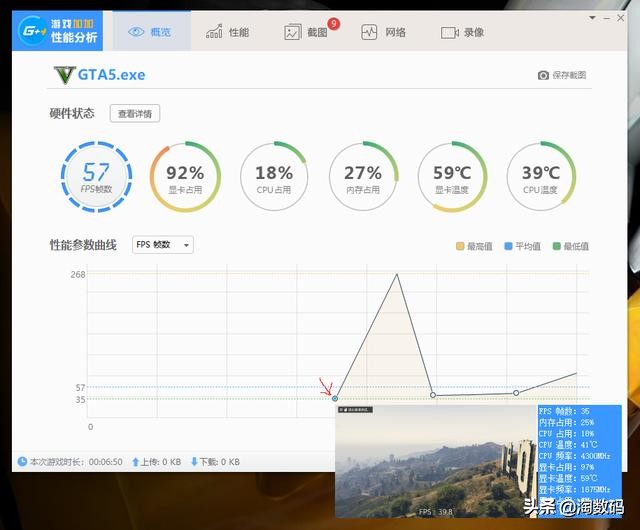Click the 性能参数曲线 section heading
This screenshot has height=530, width=640.
click(83, 245)
